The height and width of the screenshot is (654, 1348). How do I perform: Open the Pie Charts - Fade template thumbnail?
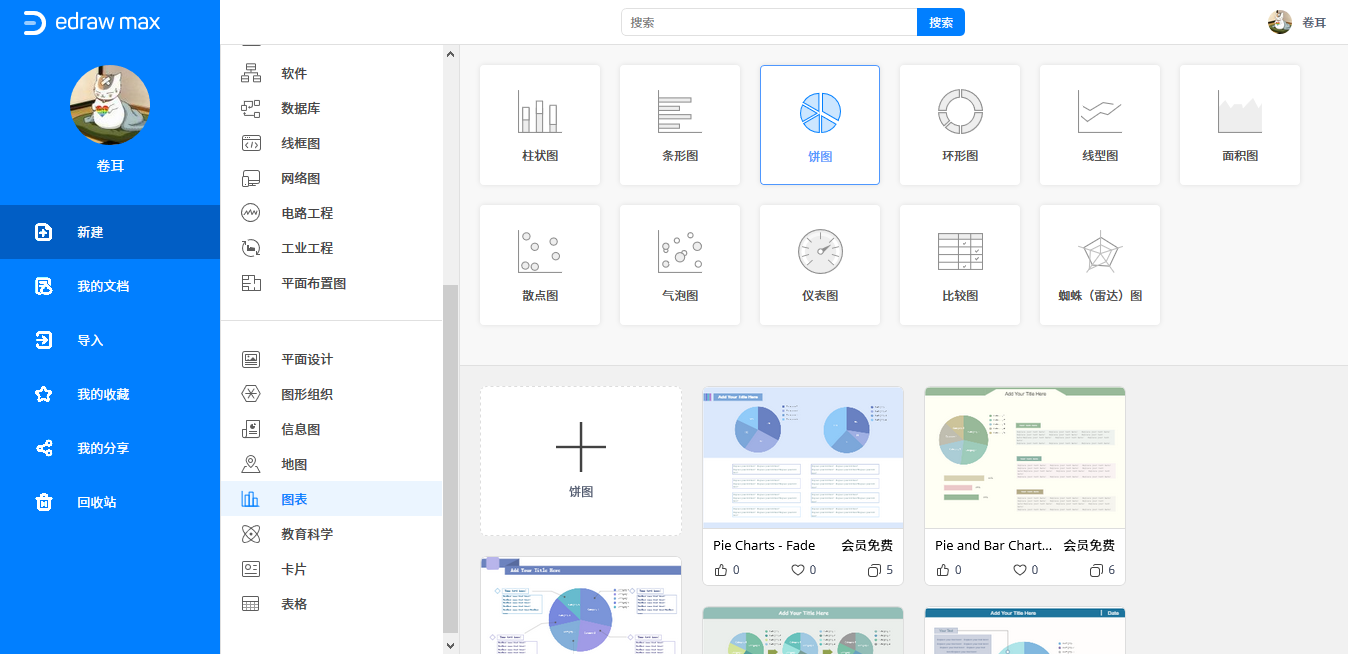pyautogui.click(x=803, y=458)
